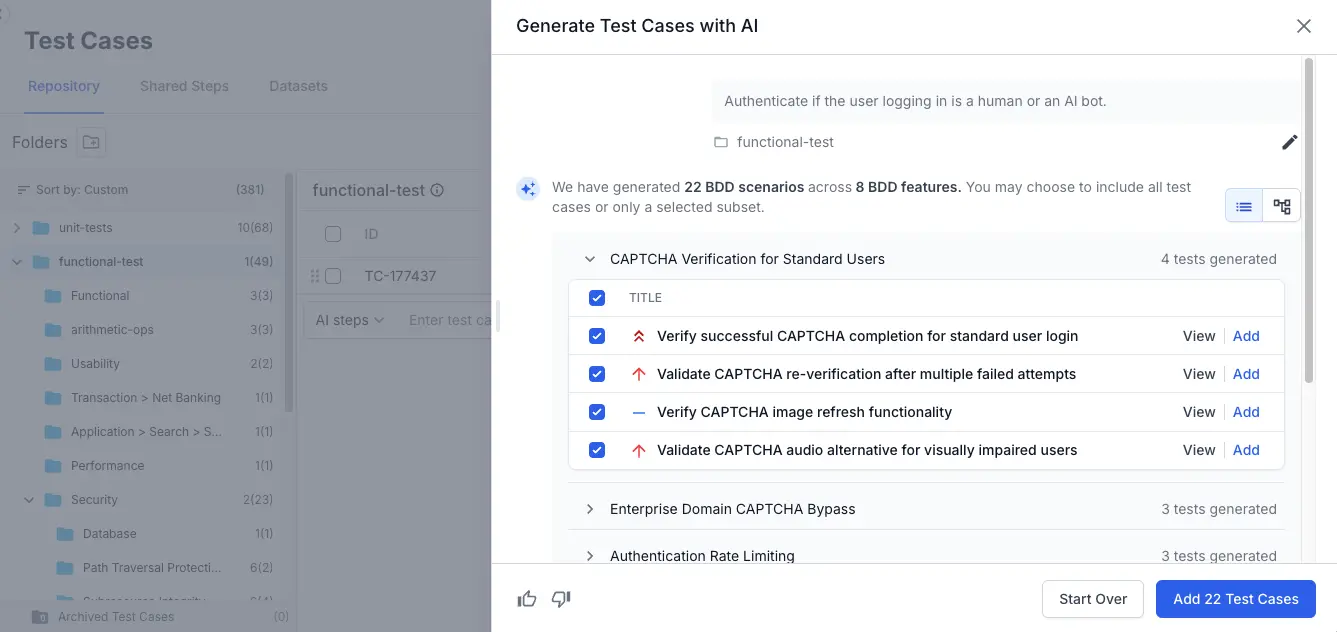Click the critical priority icon of first CAPTCHA test

[x=639, y=336]
